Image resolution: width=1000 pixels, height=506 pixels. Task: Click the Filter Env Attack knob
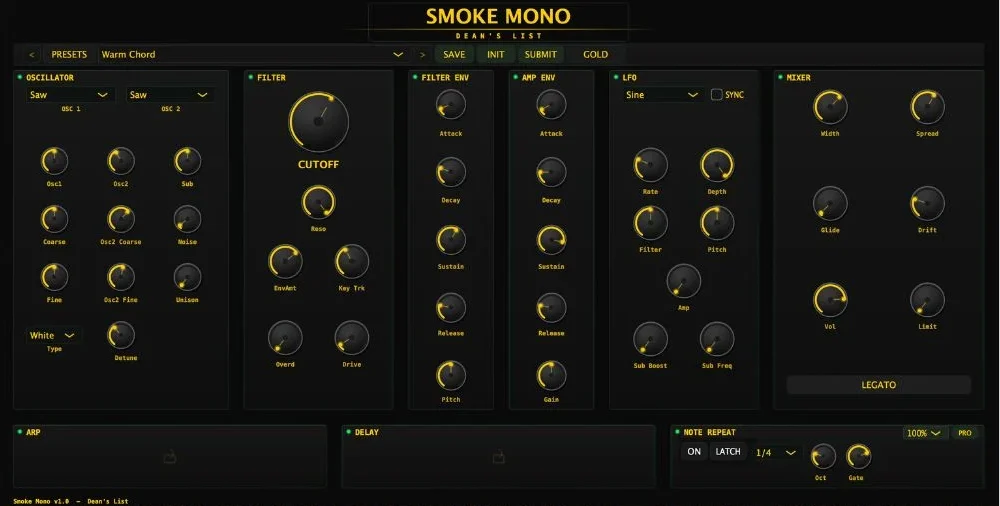click(451, 105)
